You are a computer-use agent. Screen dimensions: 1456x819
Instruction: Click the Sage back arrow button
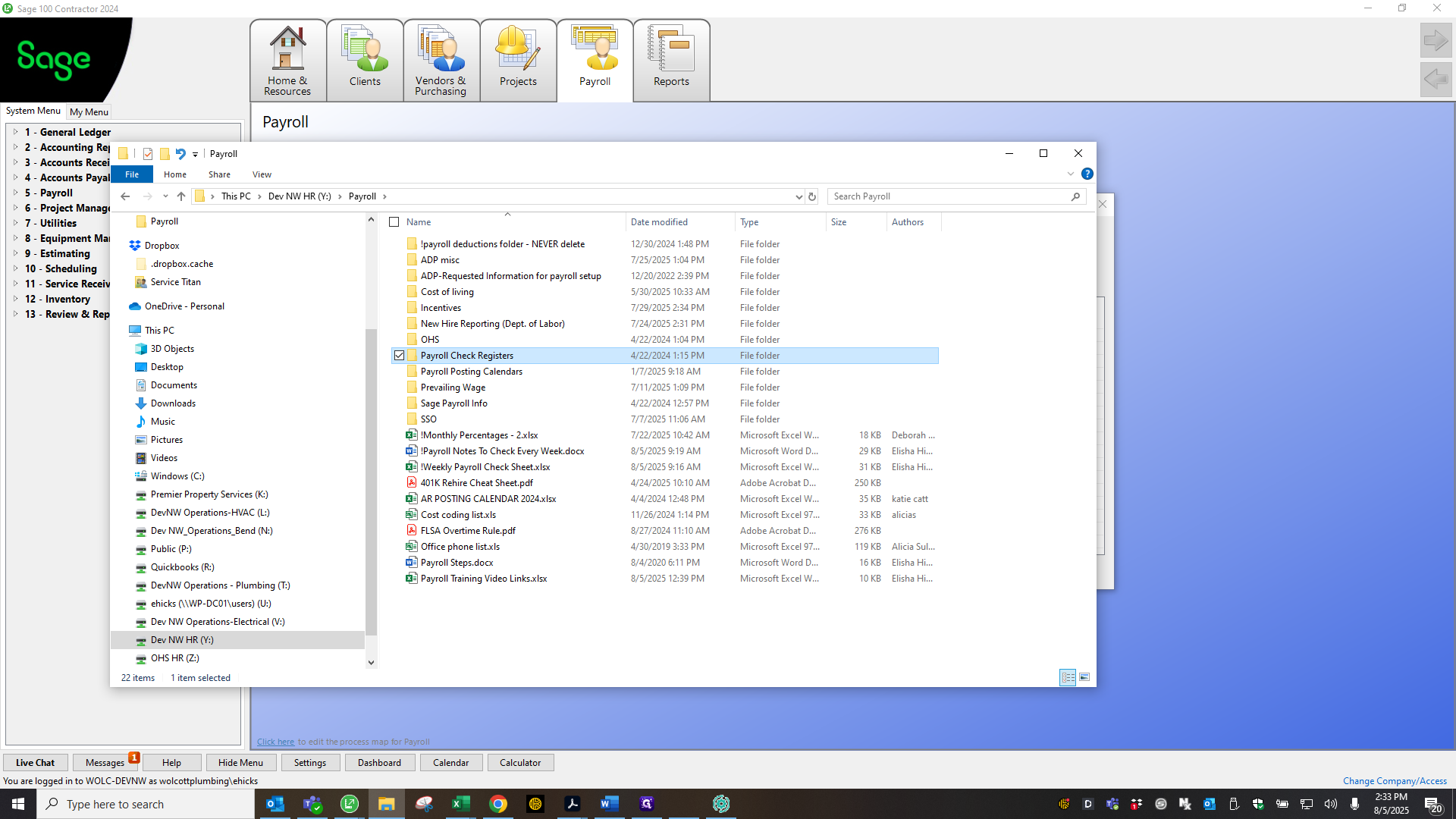(1436, 79)
